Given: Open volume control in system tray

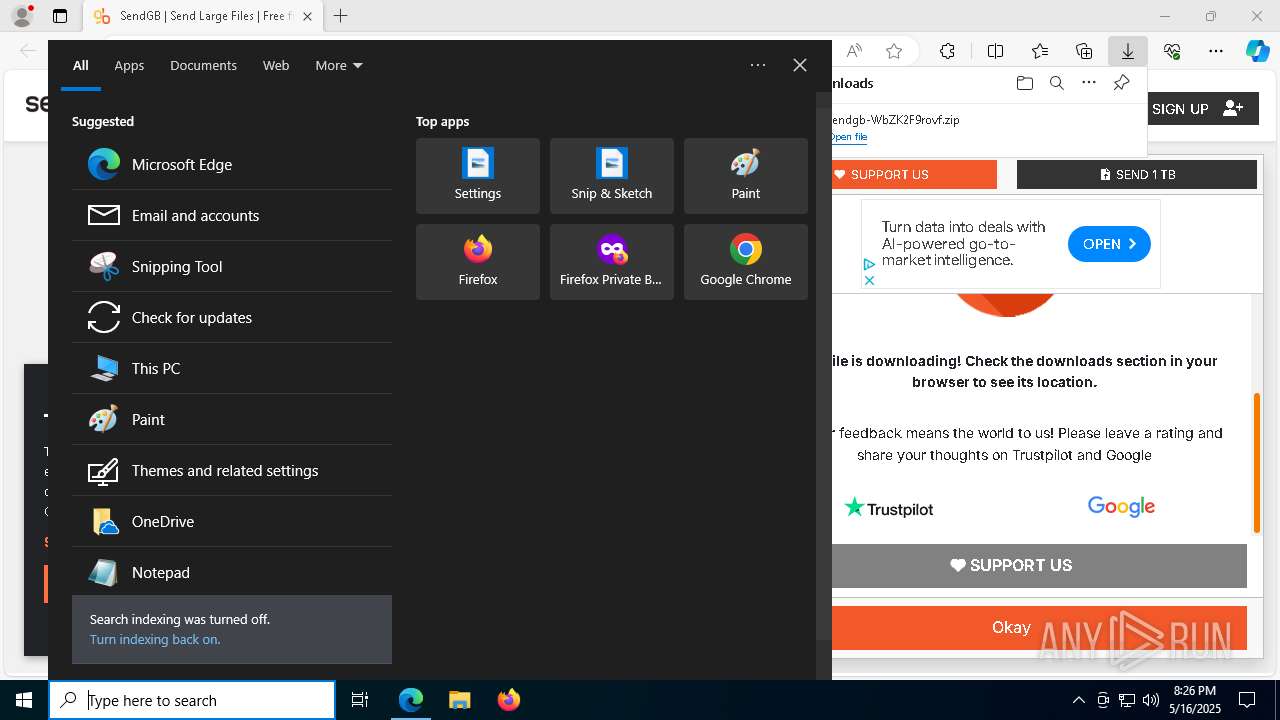Looking at the screenshot, I should [1151, 700].
